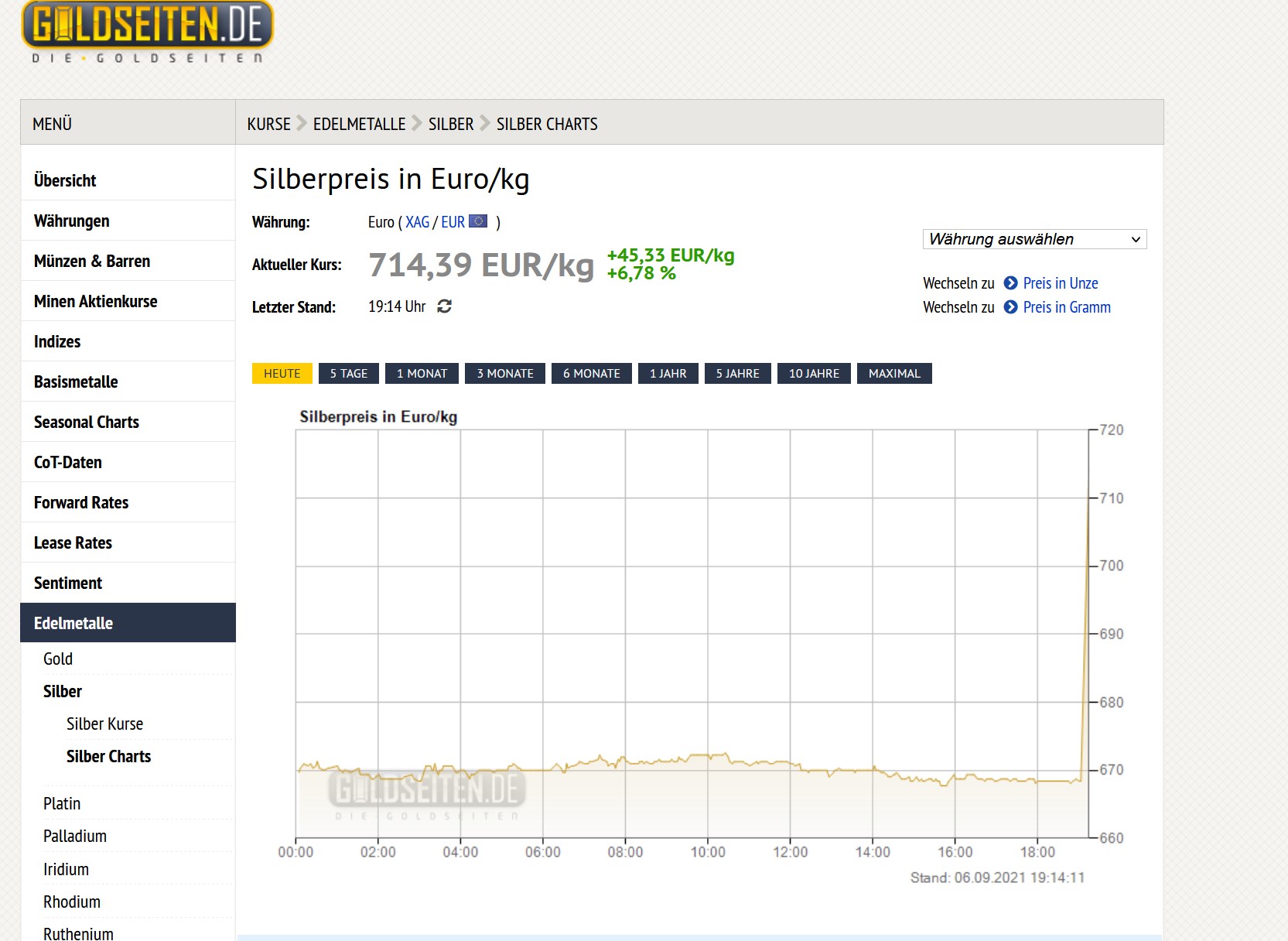Click arrow icon beside Preis in Unze

[1010, 283]
